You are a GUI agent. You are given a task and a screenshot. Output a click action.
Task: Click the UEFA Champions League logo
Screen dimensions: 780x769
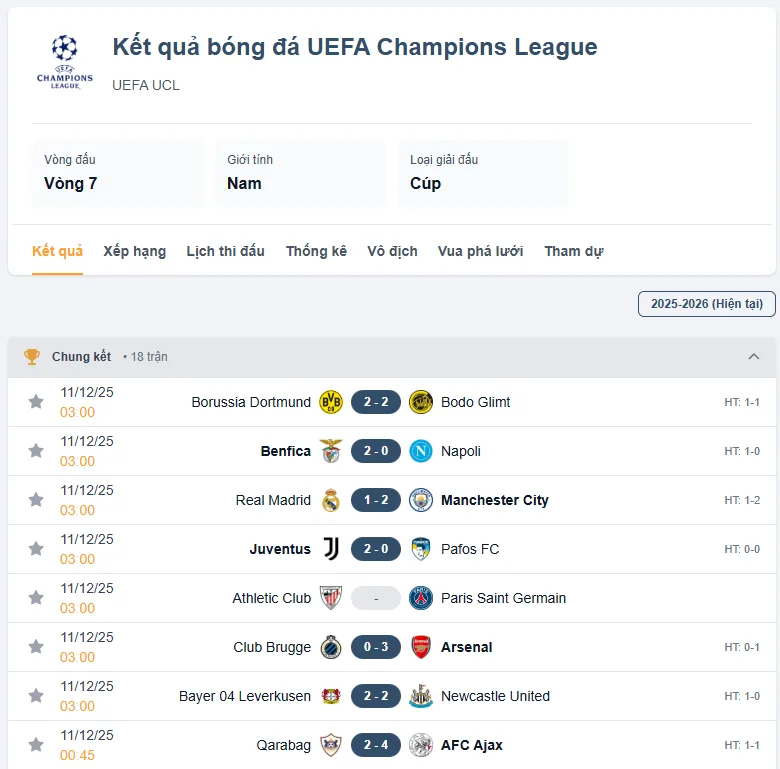pos(65,61)
